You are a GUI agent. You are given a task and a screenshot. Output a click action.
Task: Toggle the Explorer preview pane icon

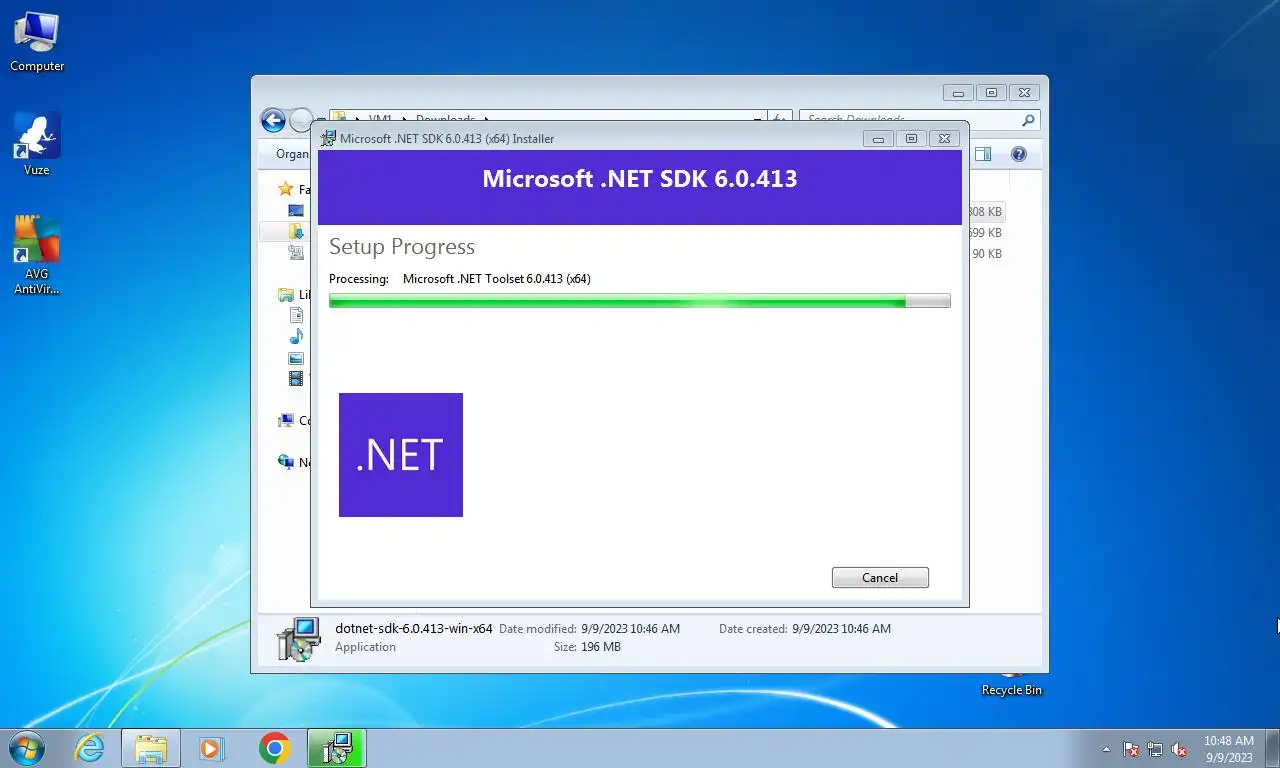(x=983, y=154)
